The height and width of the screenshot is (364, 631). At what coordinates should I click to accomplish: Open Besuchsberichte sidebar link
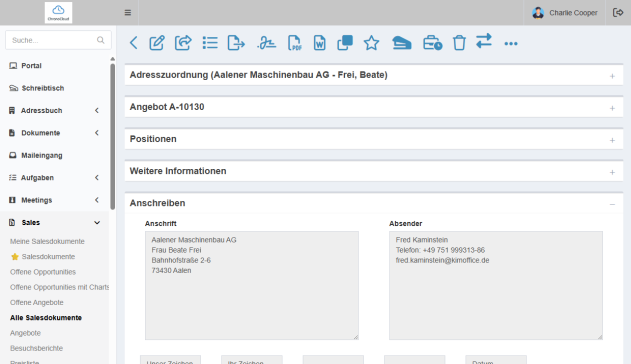(36, 348)
